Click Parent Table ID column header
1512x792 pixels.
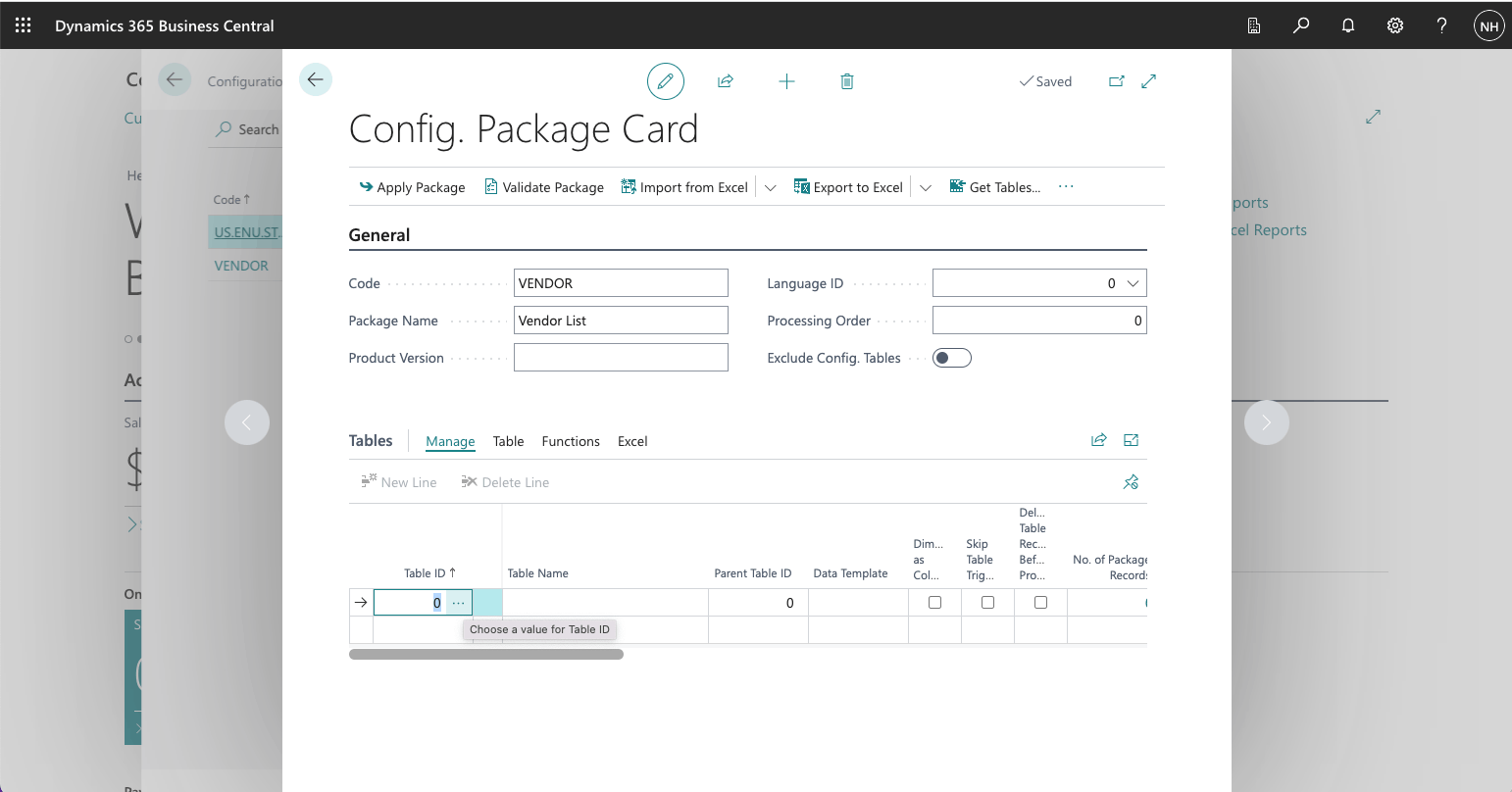pos(752,573)
